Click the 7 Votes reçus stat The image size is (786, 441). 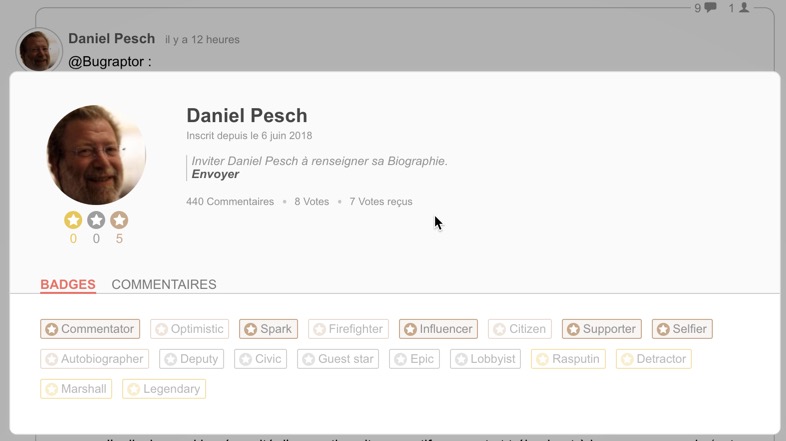tap(381, 201)
